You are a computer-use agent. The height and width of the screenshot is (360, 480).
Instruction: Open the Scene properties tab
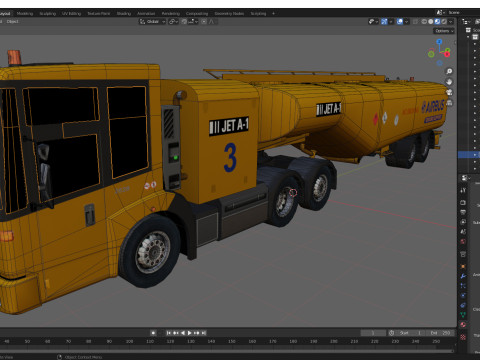[463, 231]
